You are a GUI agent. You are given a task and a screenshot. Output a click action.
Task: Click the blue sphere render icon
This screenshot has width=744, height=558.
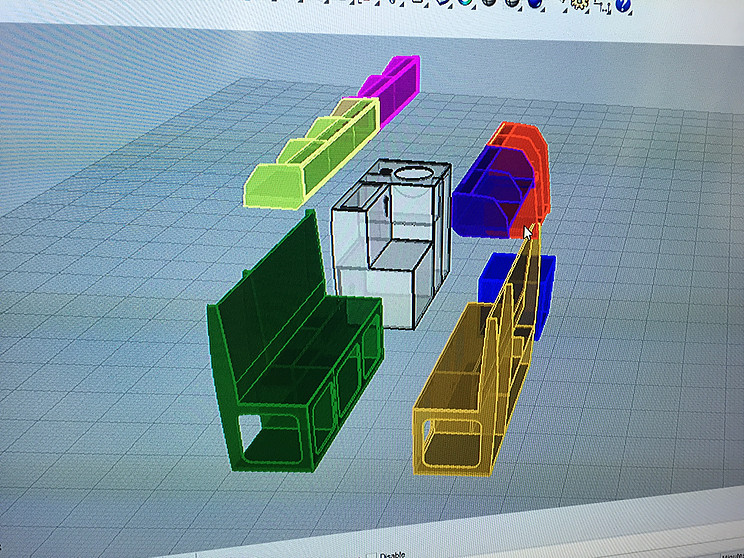535,4
